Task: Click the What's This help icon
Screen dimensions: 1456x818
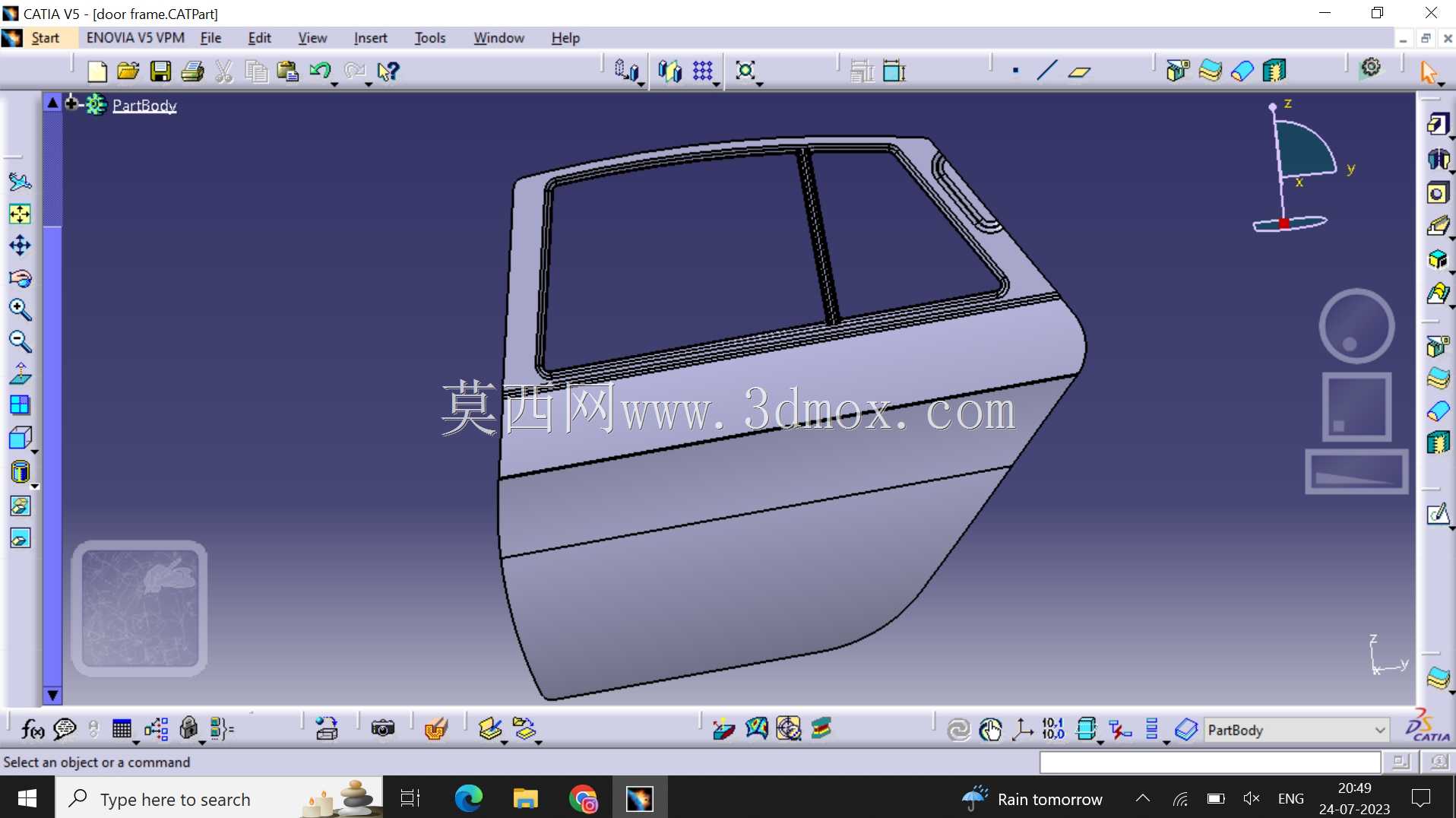Action: 388,71
